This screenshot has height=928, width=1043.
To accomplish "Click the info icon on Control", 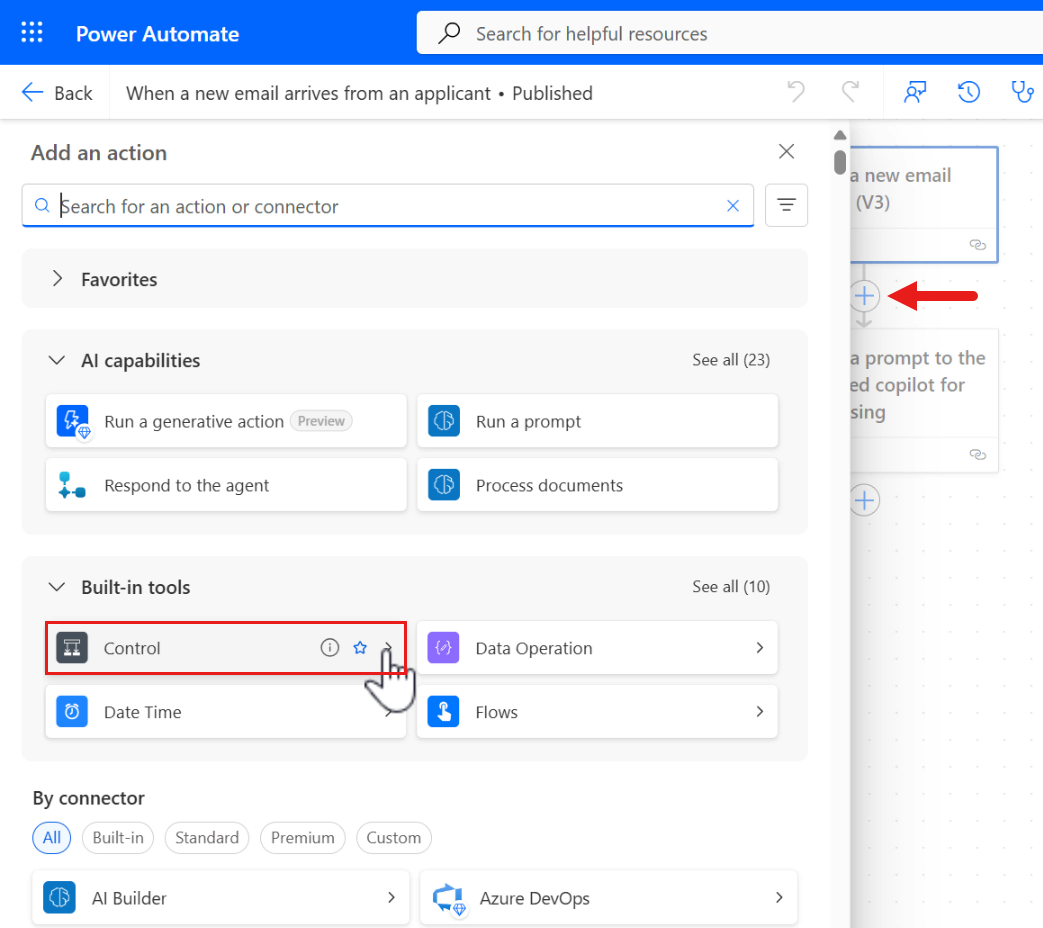I will tap(330, 648).
